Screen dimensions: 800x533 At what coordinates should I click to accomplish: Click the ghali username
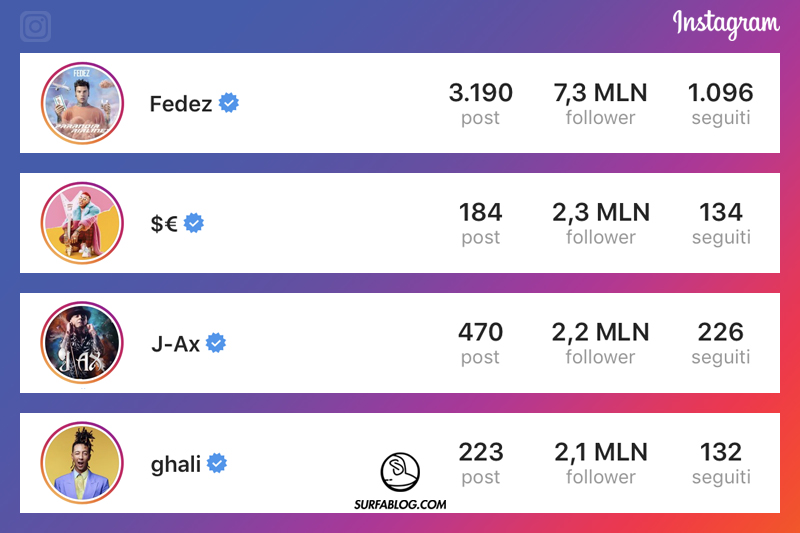point(176,464)
